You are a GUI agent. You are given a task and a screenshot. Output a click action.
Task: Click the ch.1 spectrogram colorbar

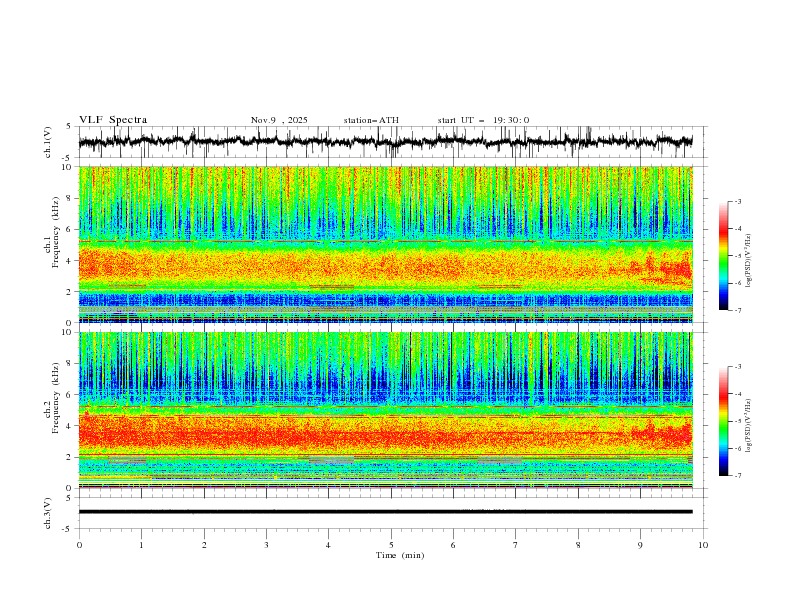(x=723, y=256)
